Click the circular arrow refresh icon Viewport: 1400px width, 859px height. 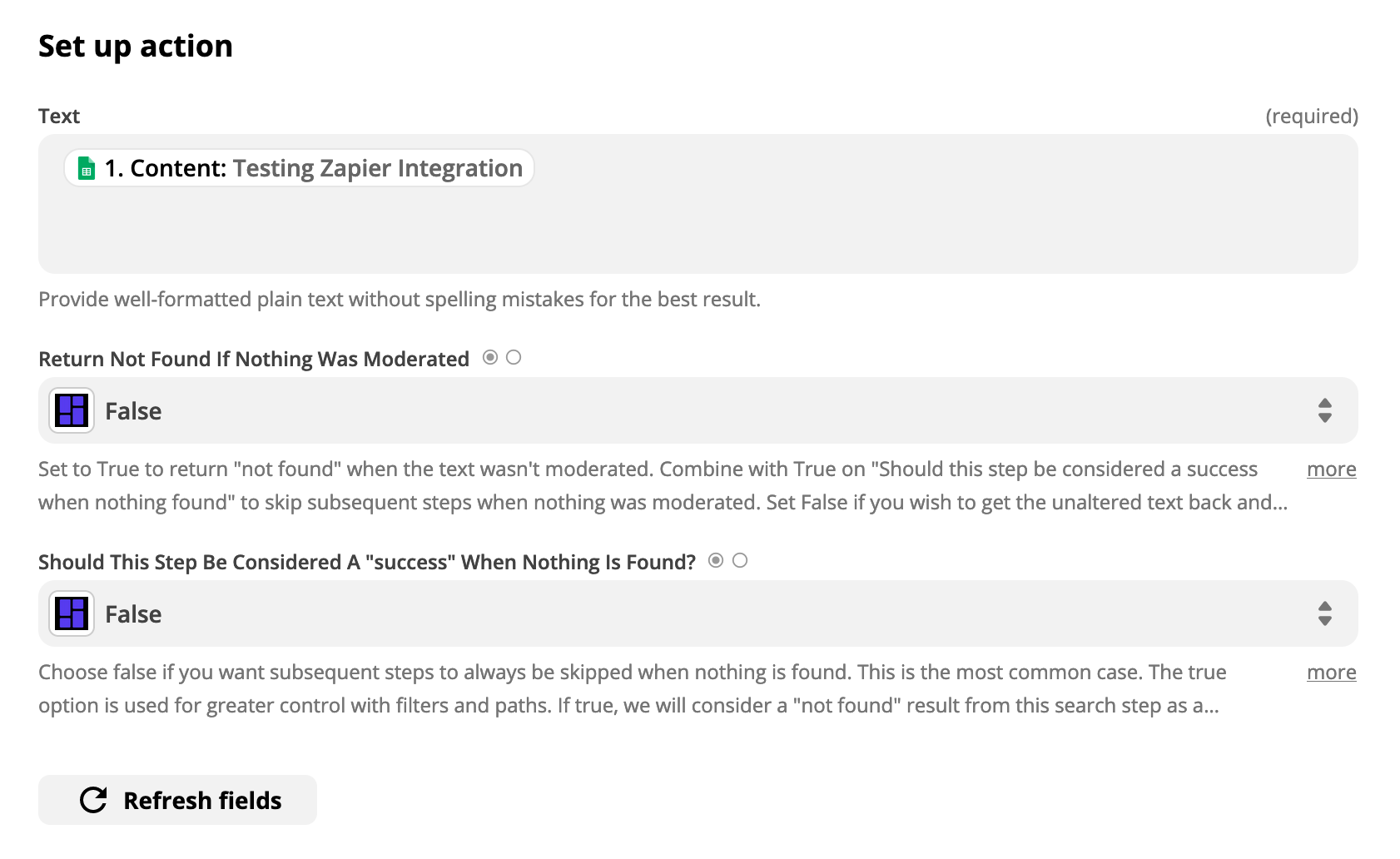click(x=93, y=800)
